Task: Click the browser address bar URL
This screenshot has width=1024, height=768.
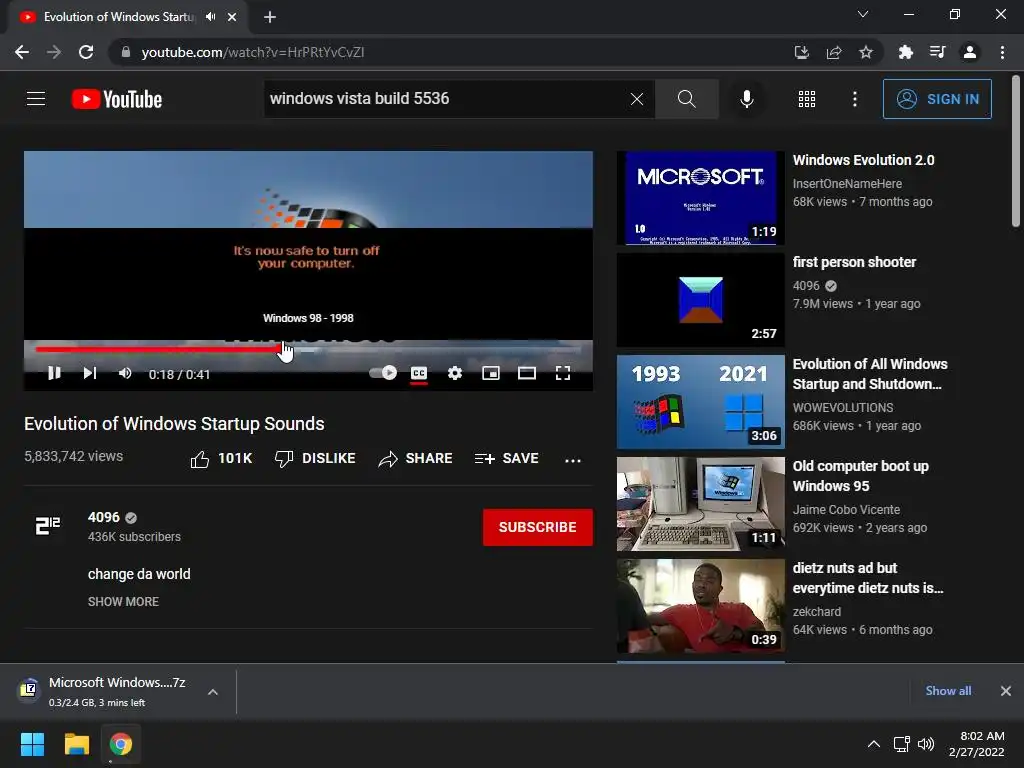Action: [x=253, y=52]
